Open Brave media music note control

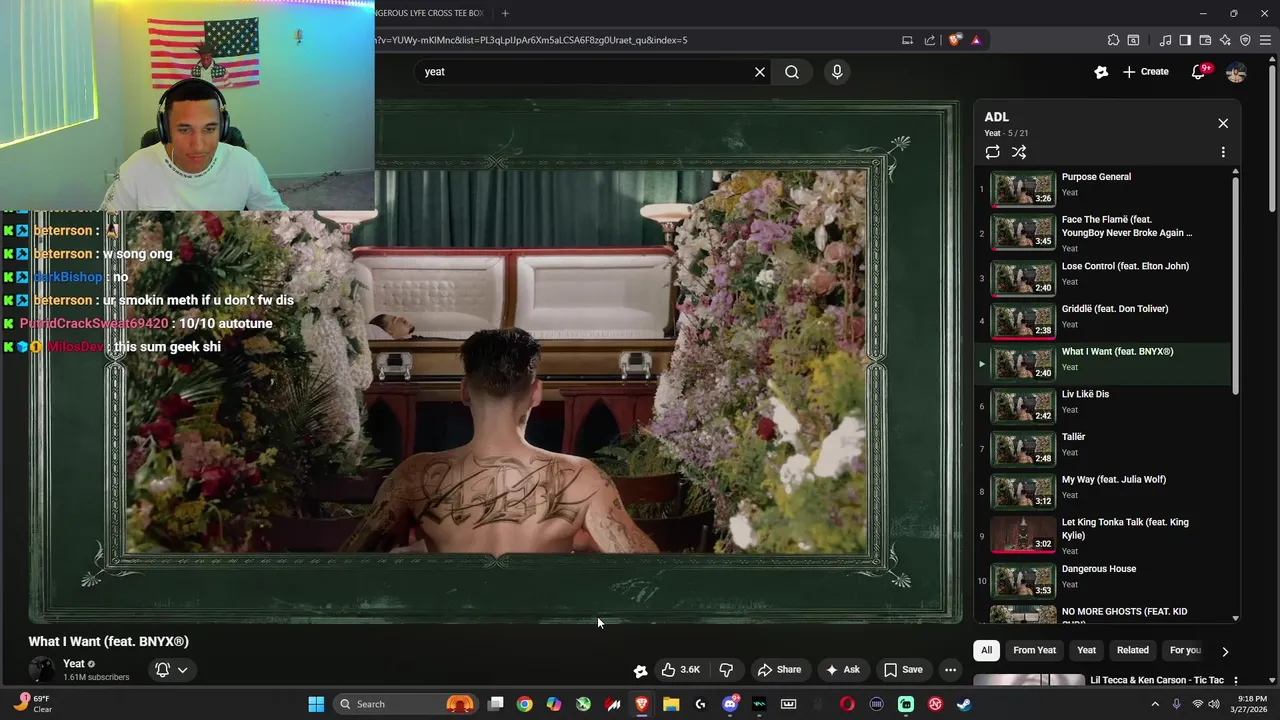[x=1165, y=40]
